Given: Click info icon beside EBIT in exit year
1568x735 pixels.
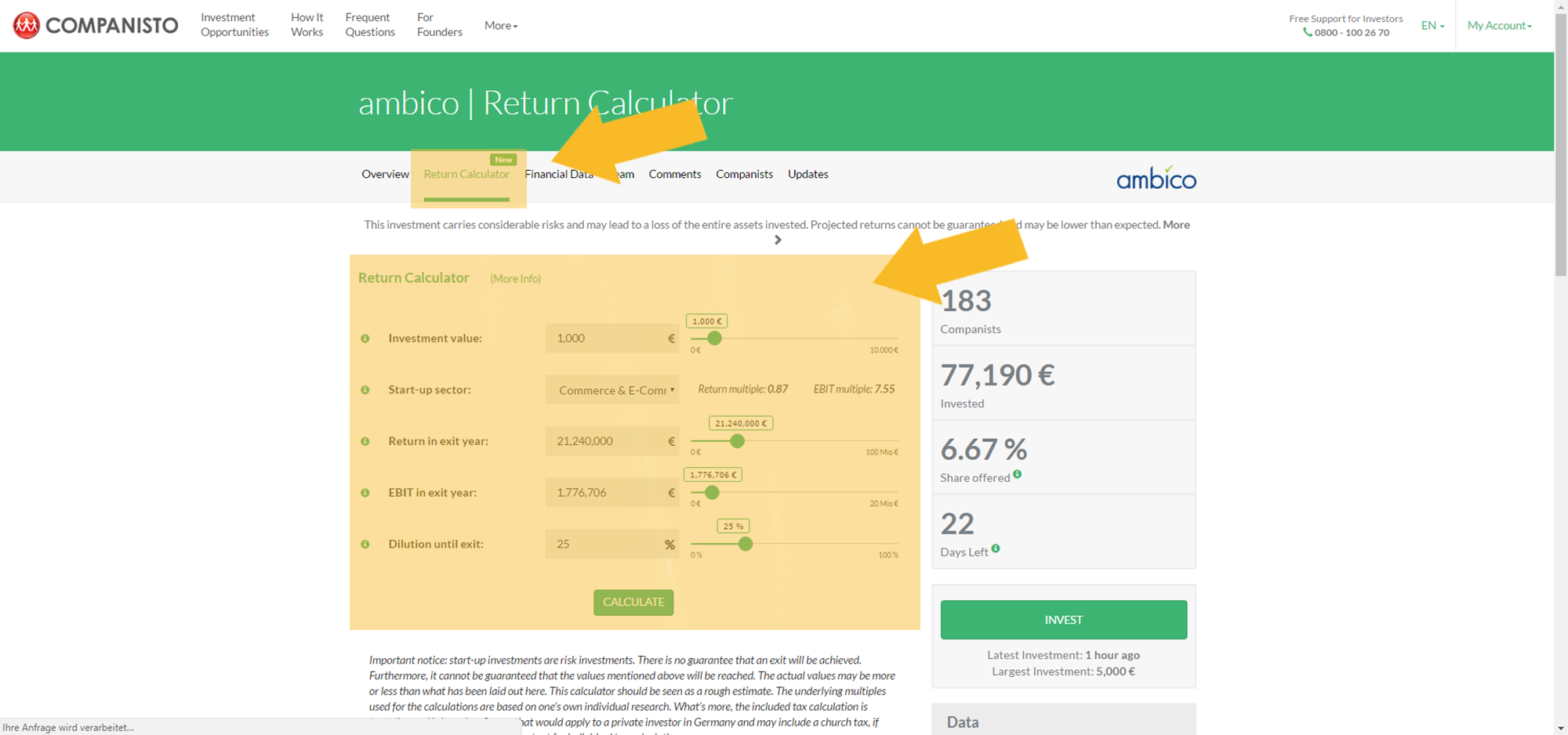Looking at the screenshot, I should tap(365, 493).
